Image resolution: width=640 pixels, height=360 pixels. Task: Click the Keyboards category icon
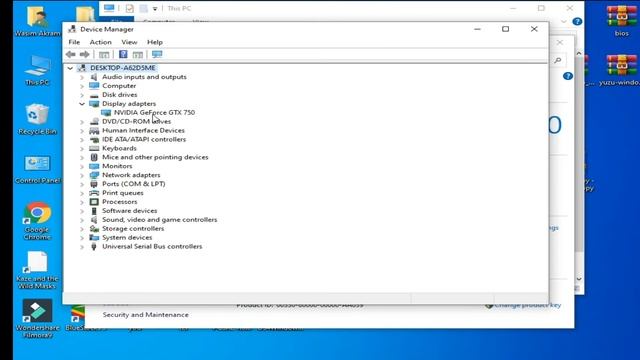tap(94, 148)
